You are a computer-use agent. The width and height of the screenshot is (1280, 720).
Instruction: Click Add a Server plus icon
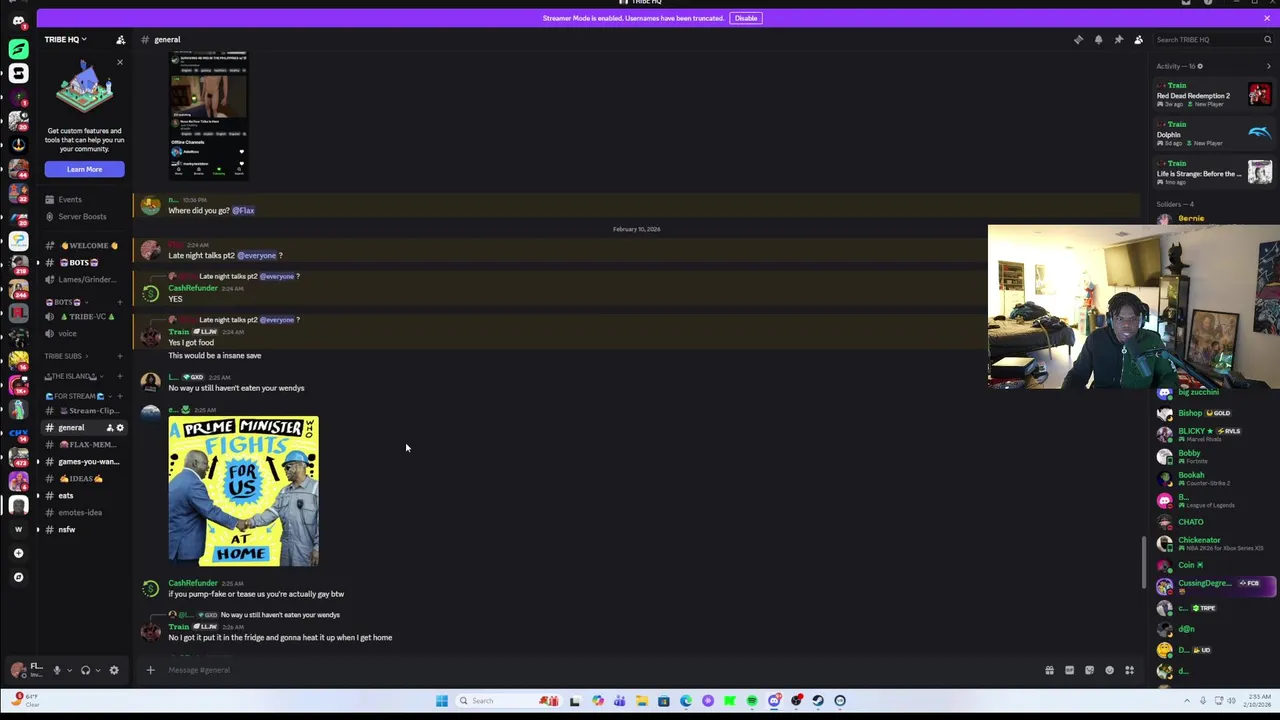tap(18, 553)
